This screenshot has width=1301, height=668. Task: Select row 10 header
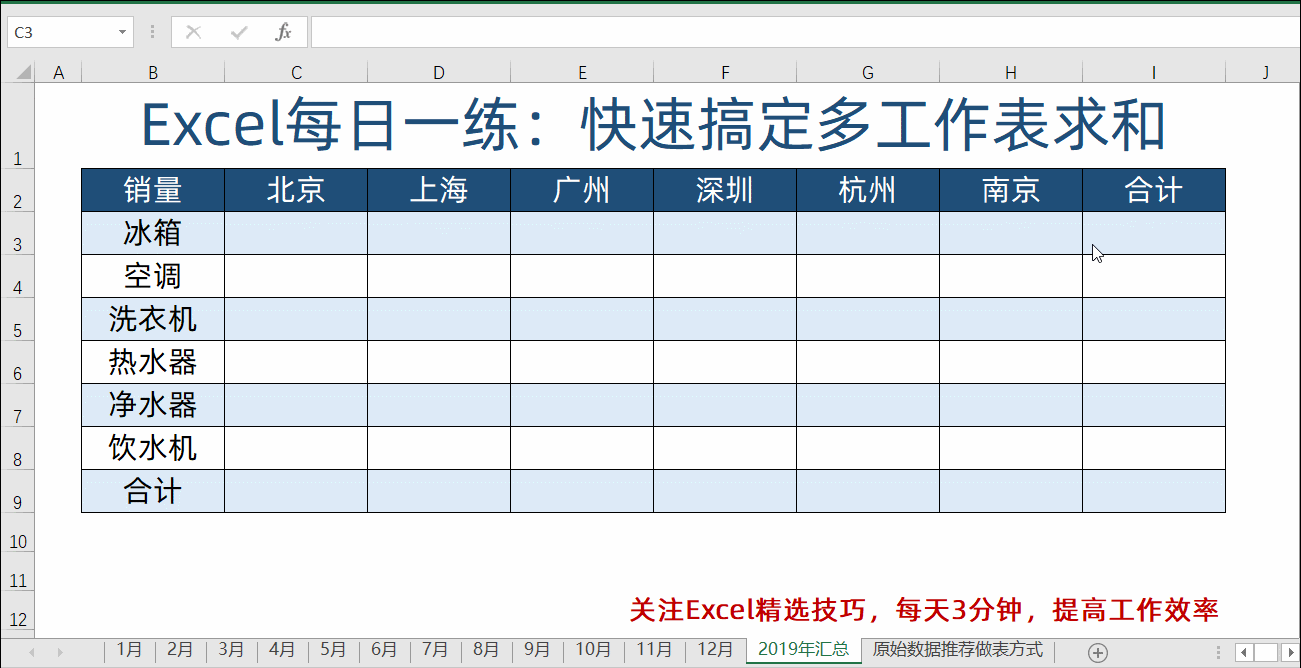pos(18,533)
